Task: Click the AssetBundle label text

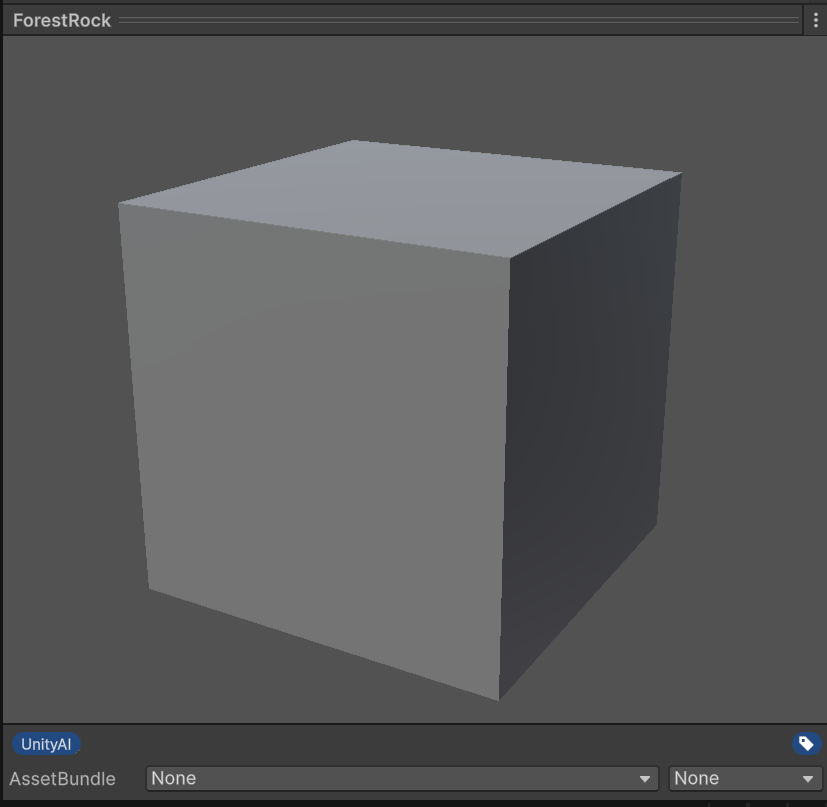Action: coord(62,779)
